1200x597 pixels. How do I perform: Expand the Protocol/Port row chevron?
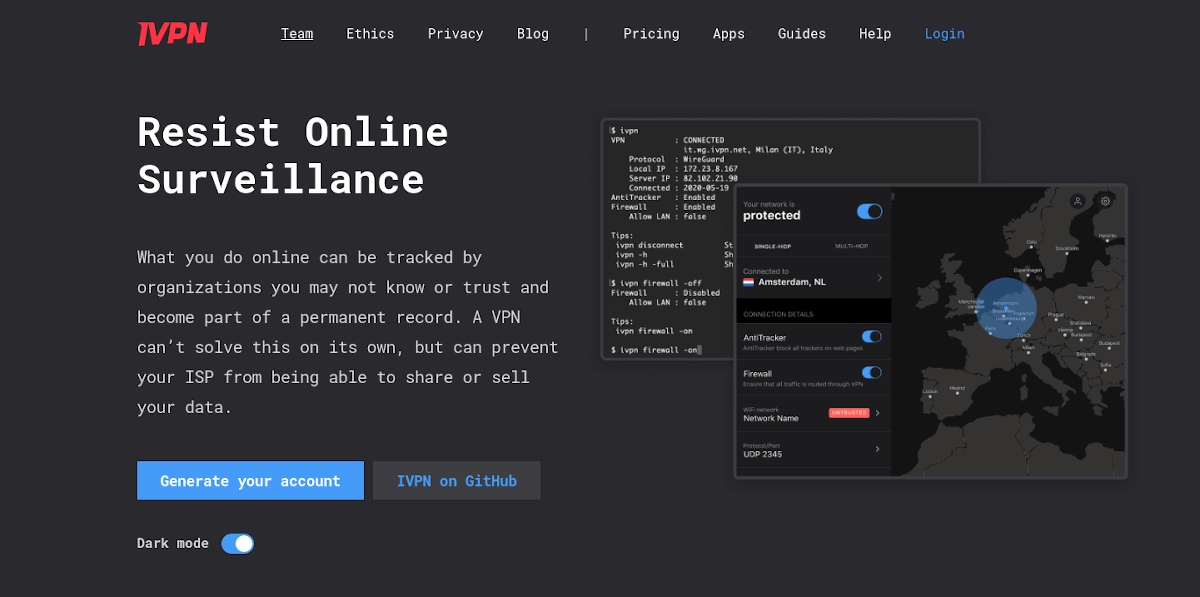coord(877,449)
